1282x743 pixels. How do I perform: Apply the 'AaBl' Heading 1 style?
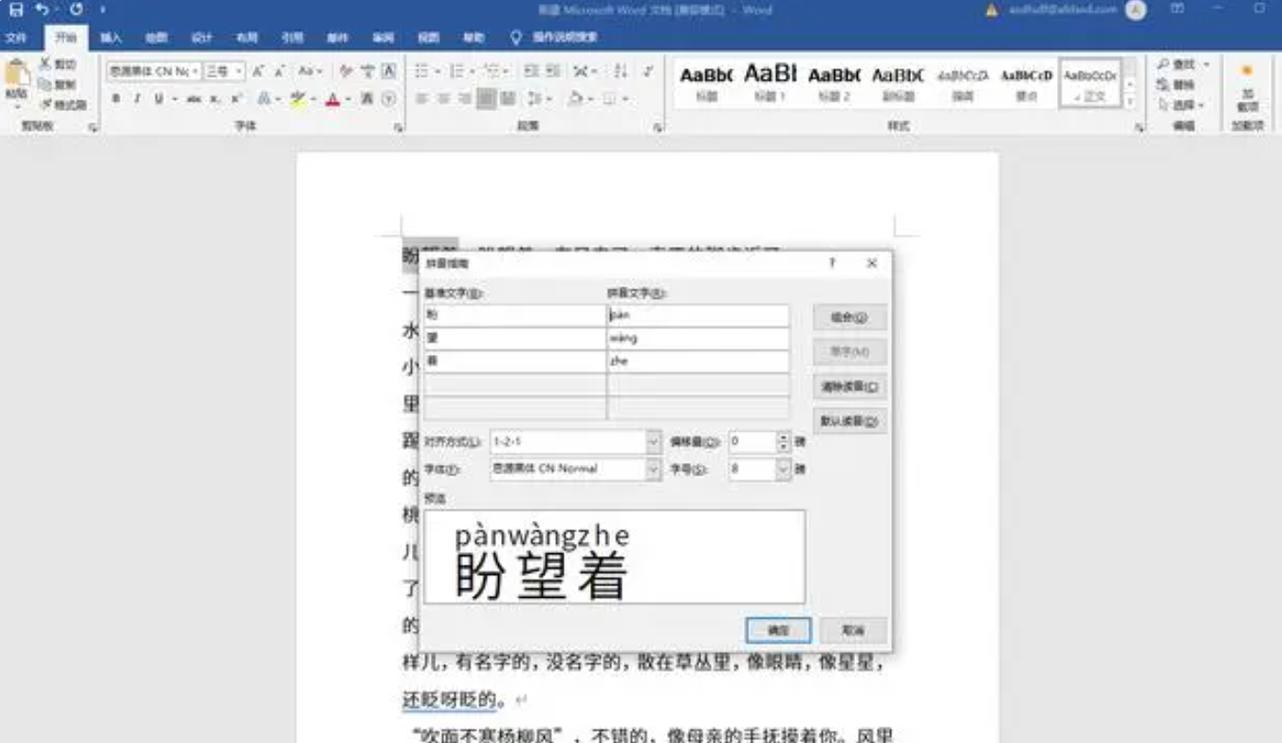point(770,81)
